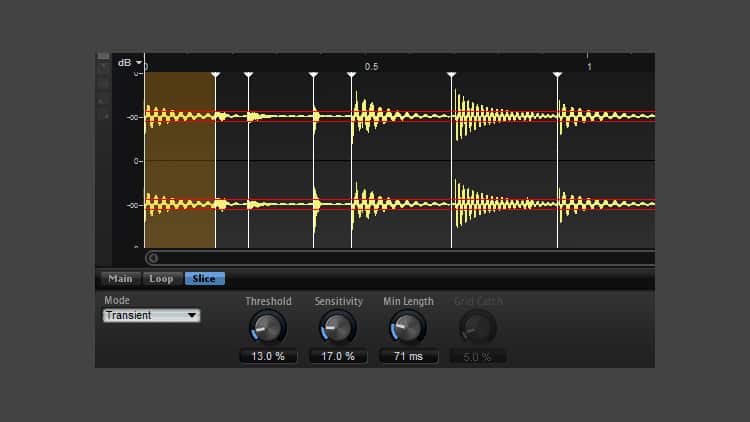Click the 71 ms Min Length field

point(408,356)
